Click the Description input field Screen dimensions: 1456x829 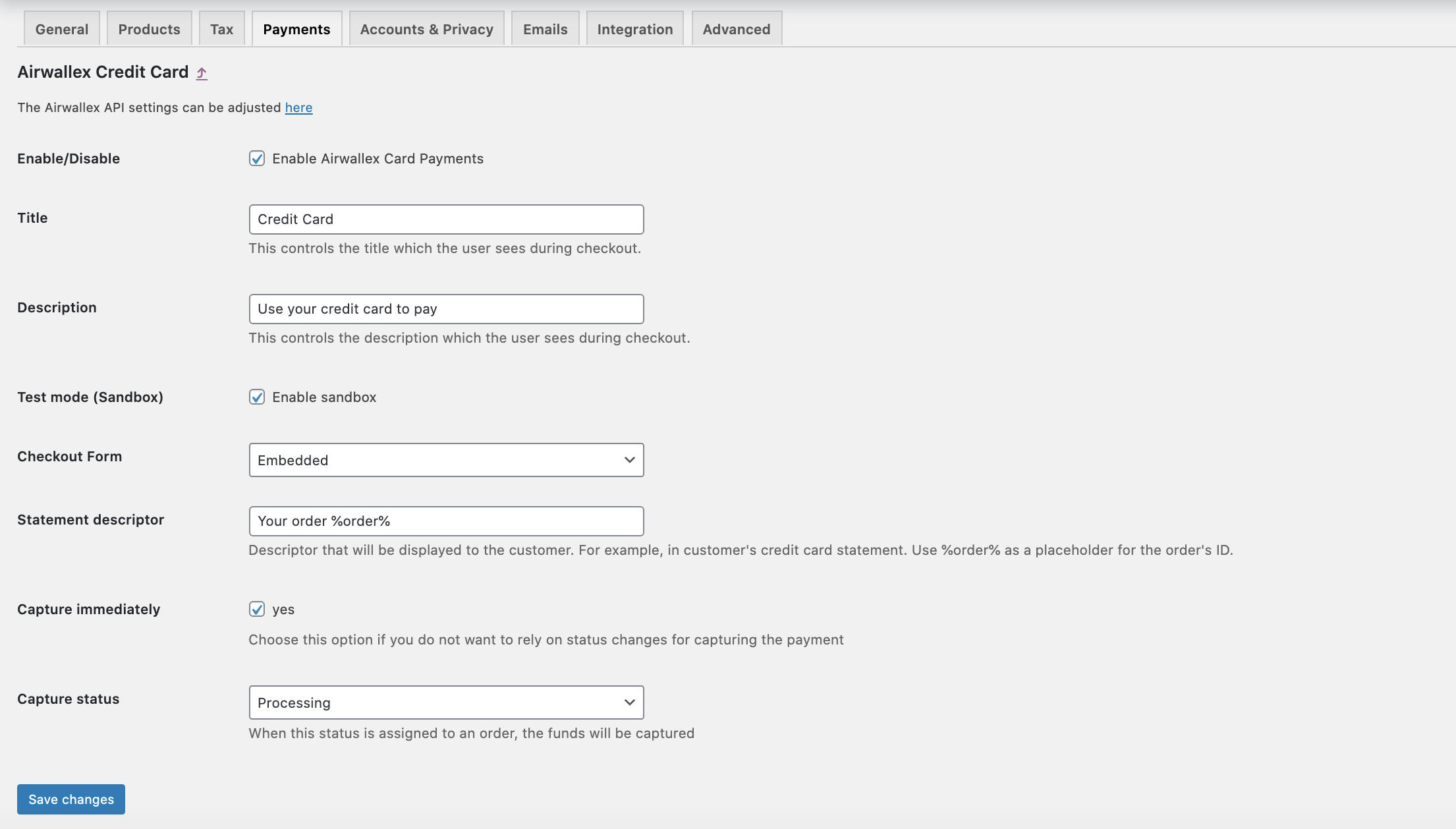click(x=445, y=308)
